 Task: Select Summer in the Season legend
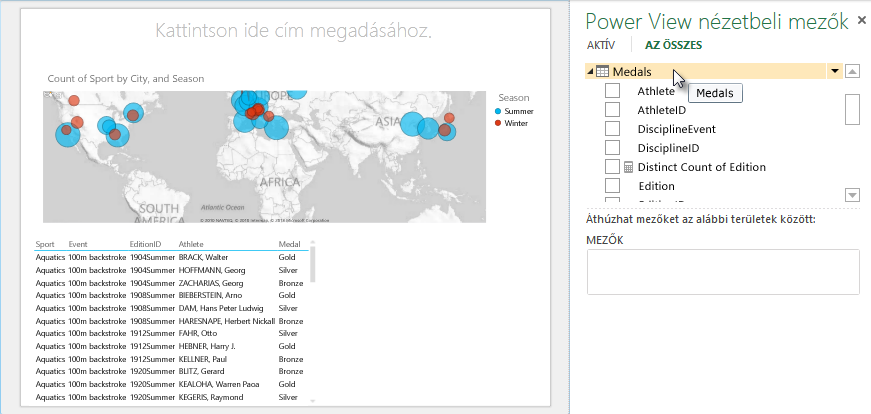513,111
